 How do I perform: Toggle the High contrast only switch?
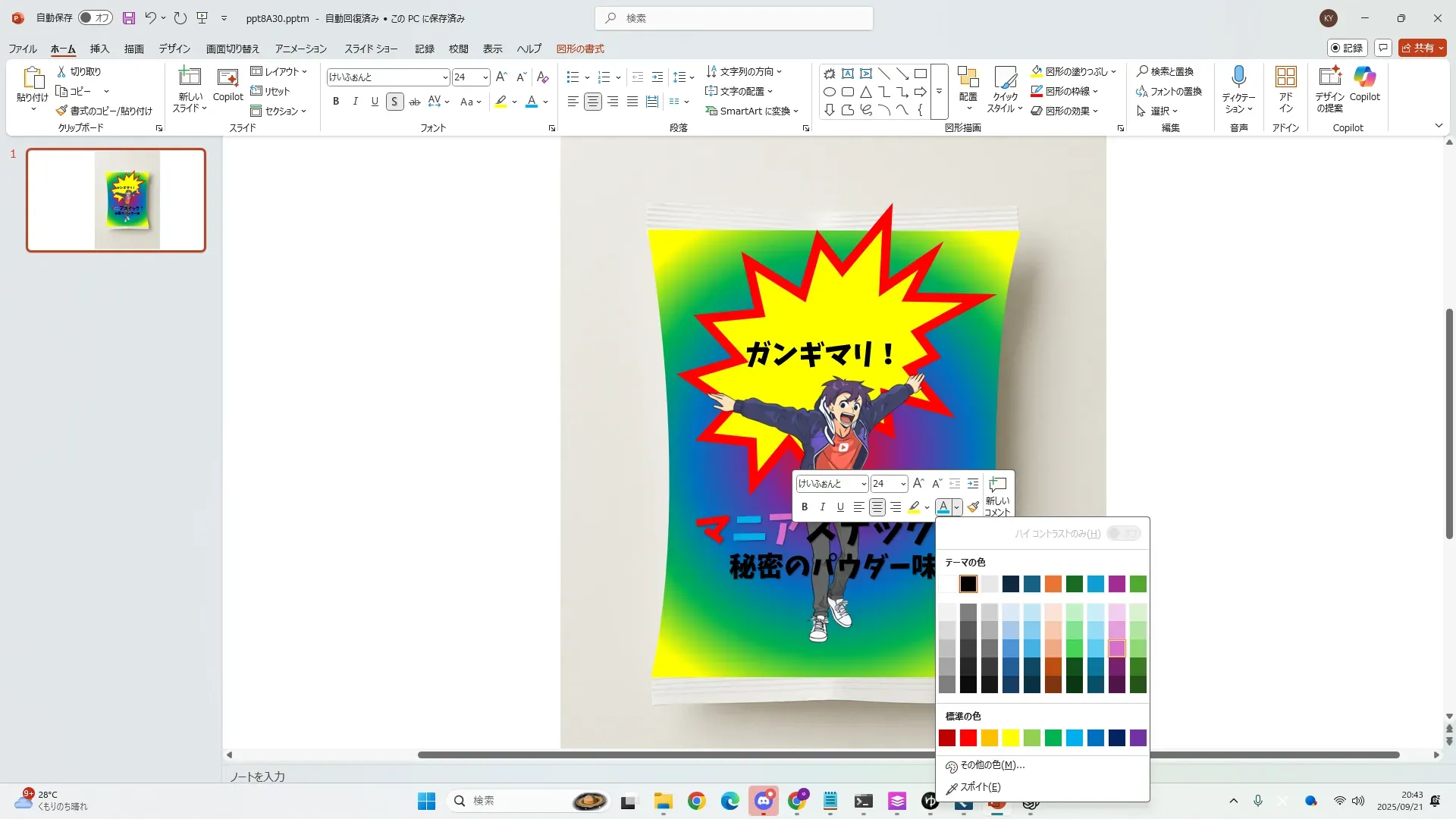pyautogui.click(x=1123, y=533)
